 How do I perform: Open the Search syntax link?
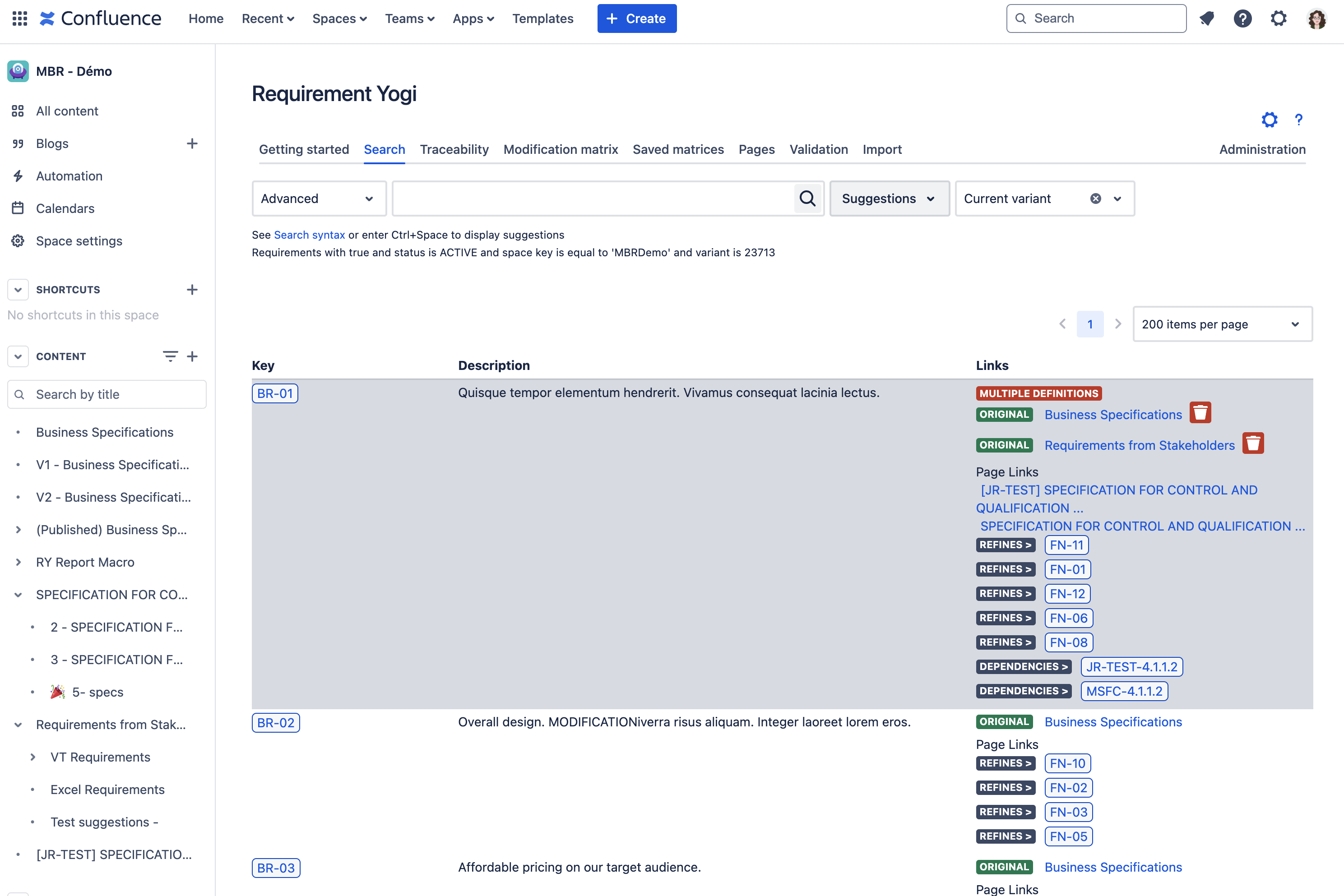click(309, 234)
